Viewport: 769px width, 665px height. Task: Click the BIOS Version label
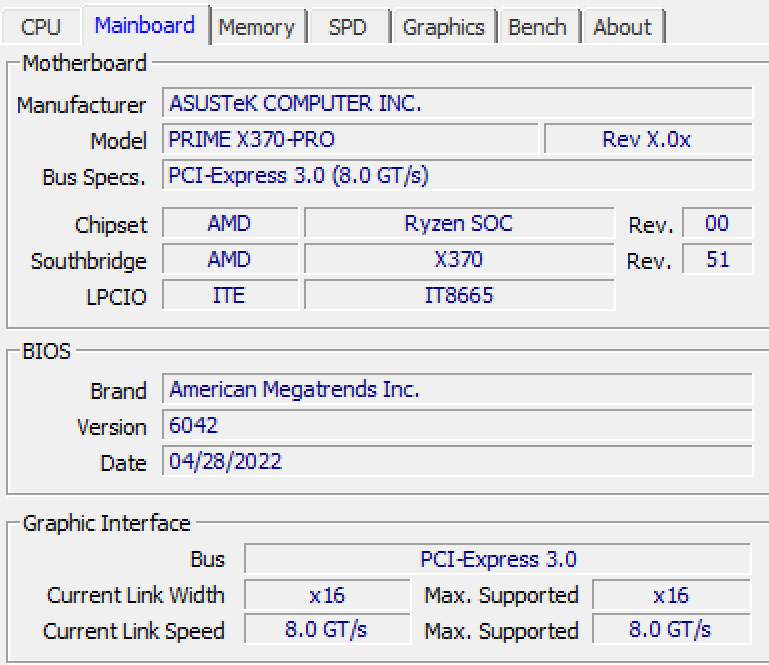pyautogui.click(x=112, y=427)
